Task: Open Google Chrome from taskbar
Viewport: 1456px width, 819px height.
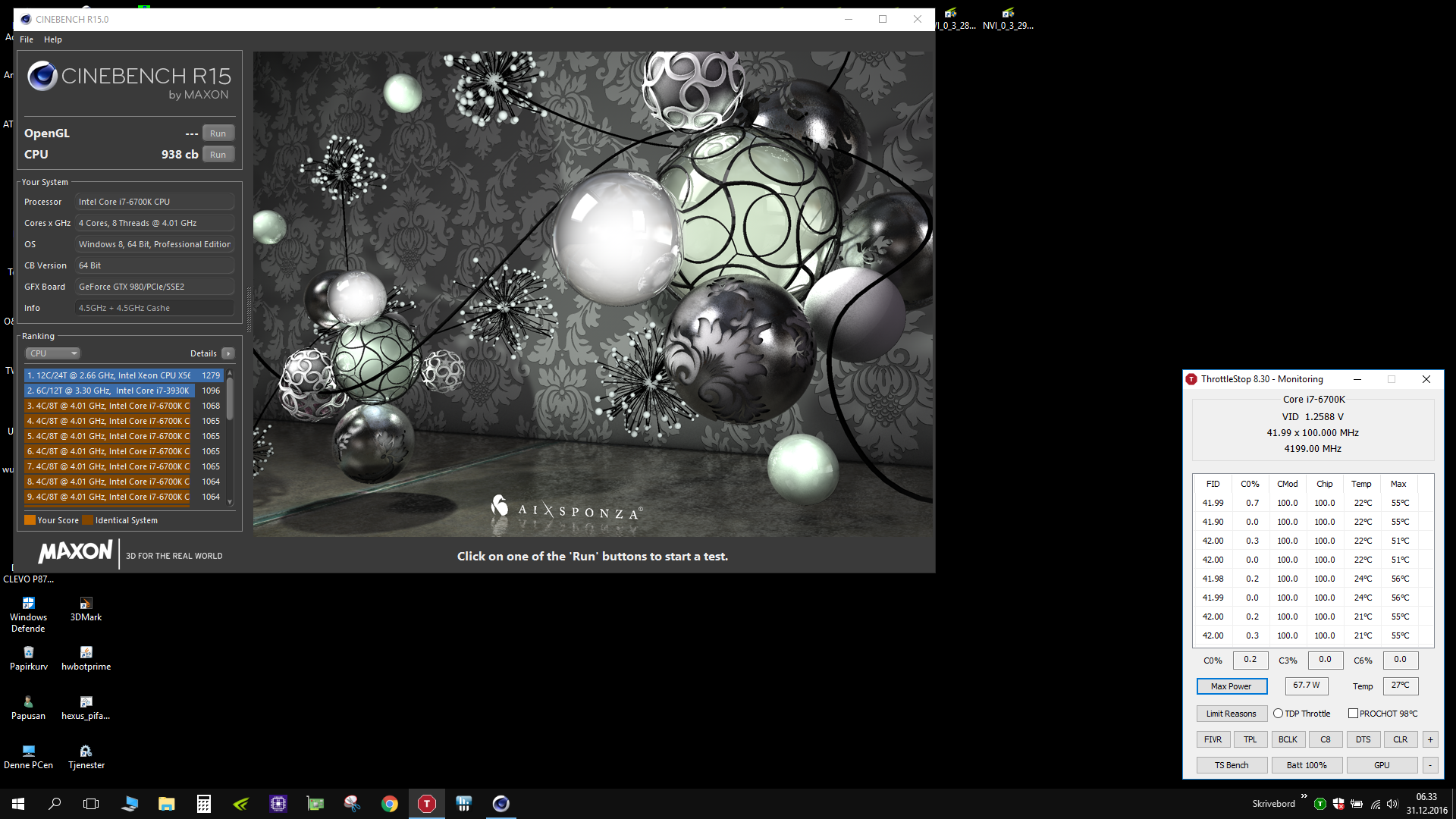Action: [x=390, y=804]
